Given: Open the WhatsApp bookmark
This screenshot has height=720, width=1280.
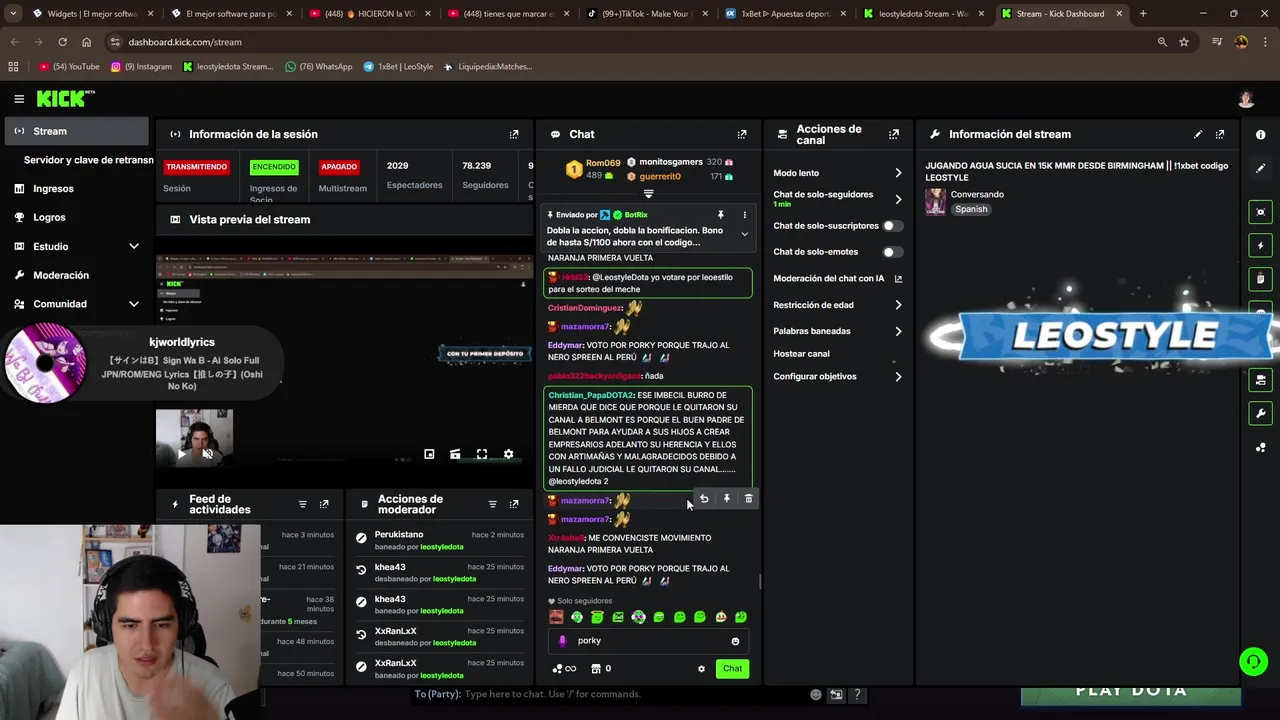Looking at the screenshot, I should [318, 67].
